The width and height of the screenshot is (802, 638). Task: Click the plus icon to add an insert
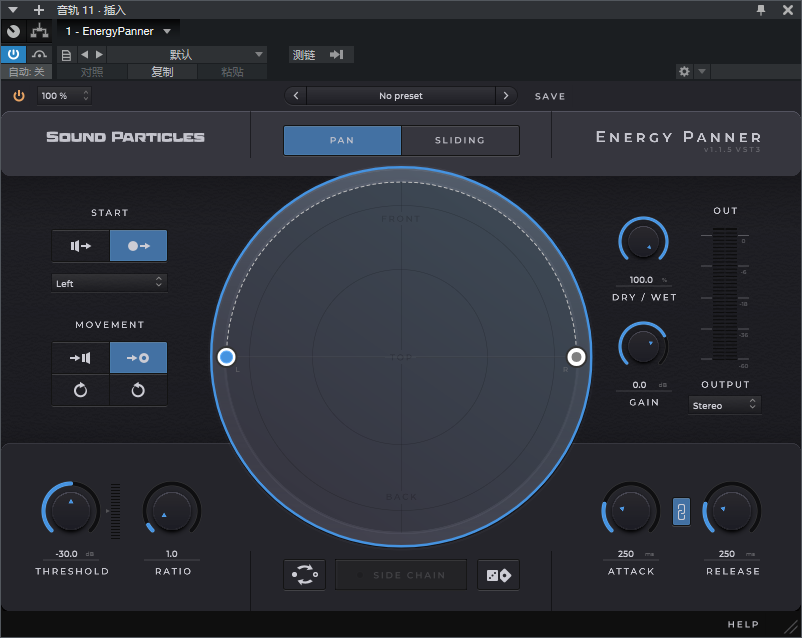pyautogui.click(x=38, y=10)
